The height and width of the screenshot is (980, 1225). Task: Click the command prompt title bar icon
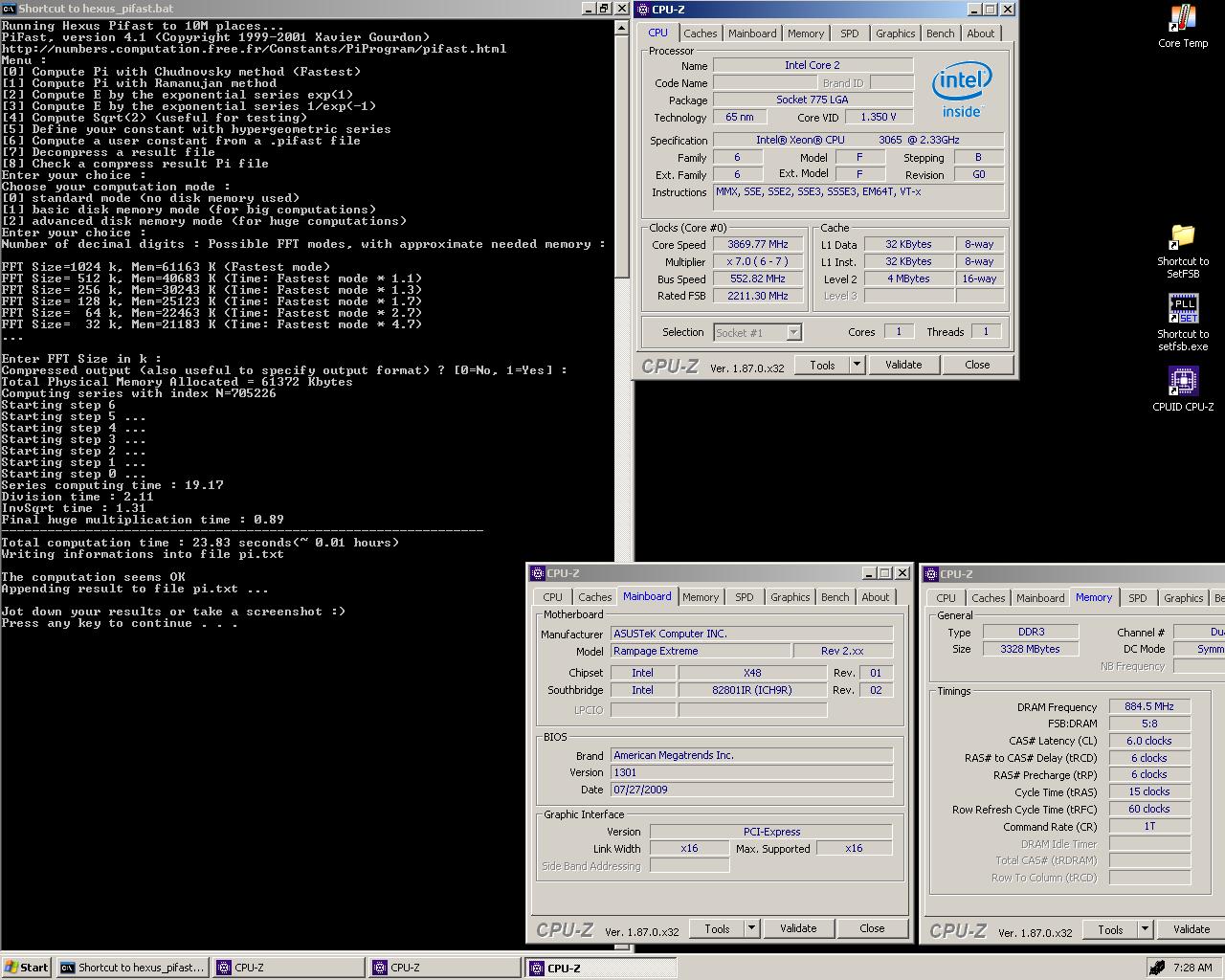coord(9,9)
